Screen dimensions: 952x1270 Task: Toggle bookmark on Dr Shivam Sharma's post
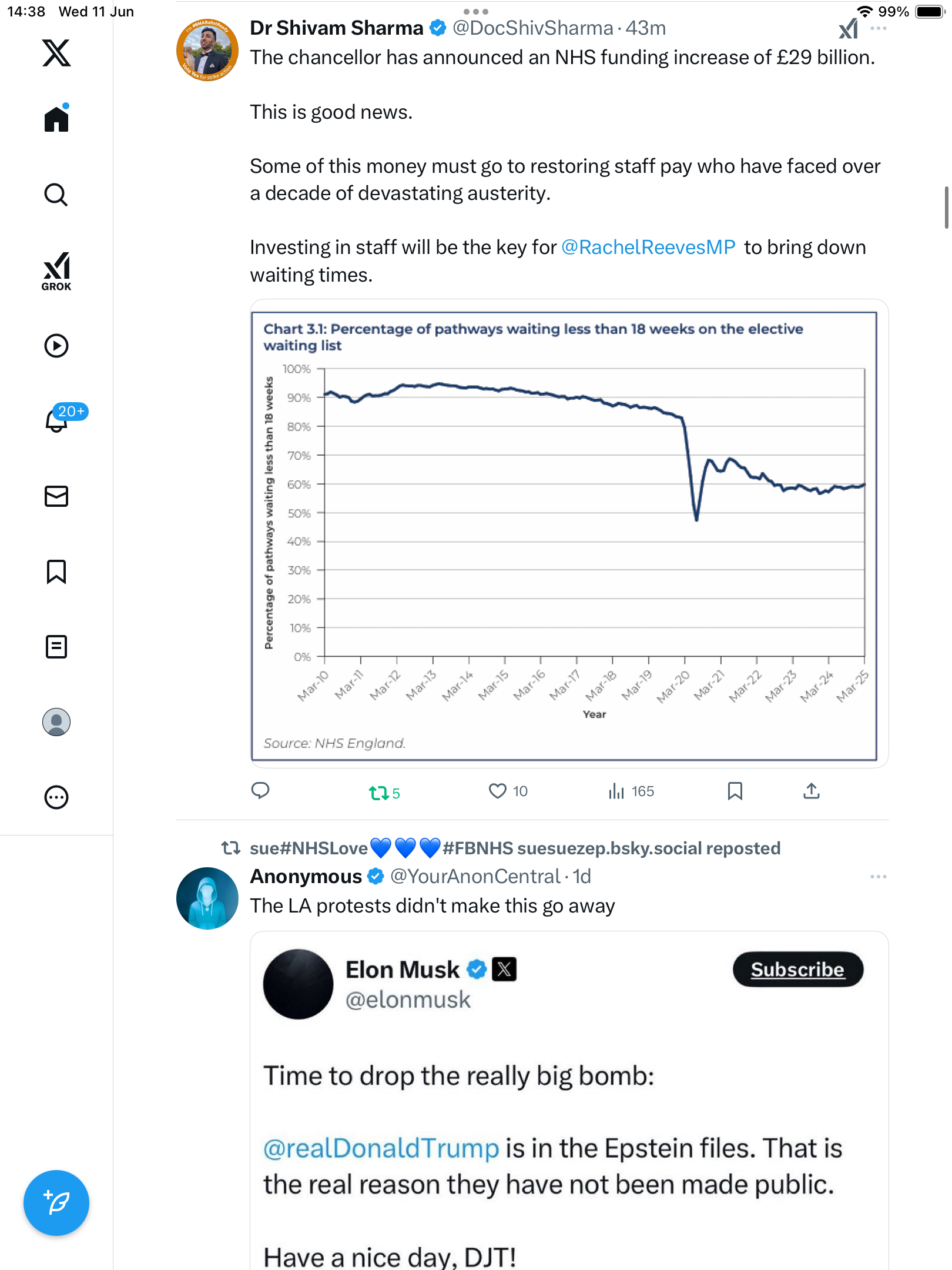[x=735, y=791]
